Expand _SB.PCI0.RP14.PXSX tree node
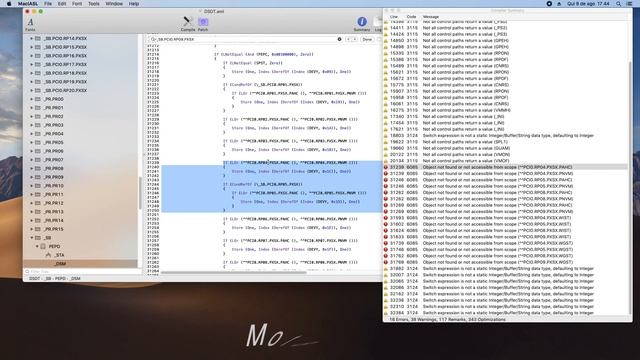 pyautogui.click(x=31, y=38)
